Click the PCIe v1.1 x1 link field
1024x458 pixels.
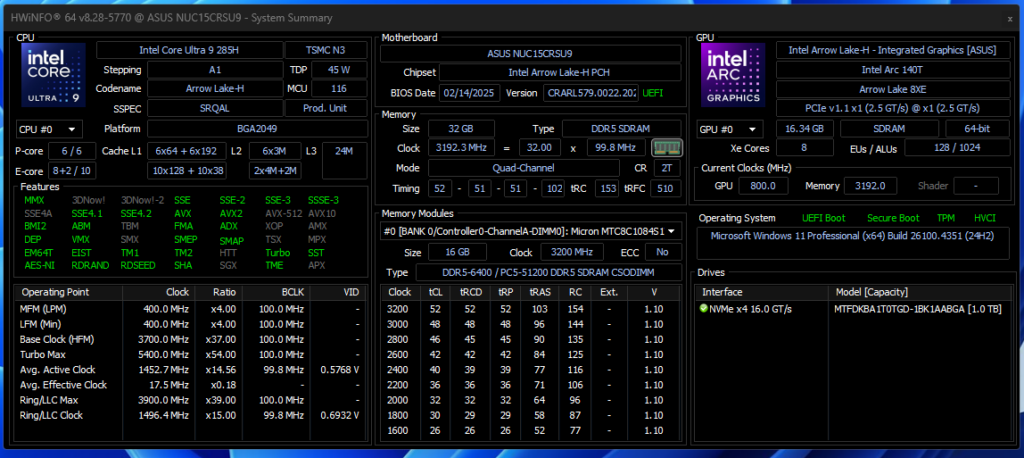[x=892, y=108]
